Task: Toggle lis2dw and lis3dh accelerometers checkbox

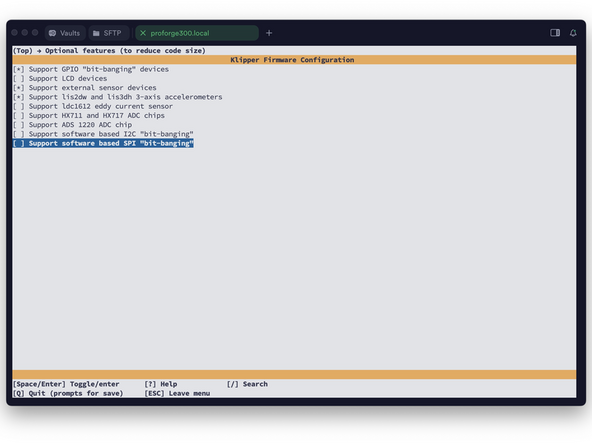Action: (x=18, y=97)
